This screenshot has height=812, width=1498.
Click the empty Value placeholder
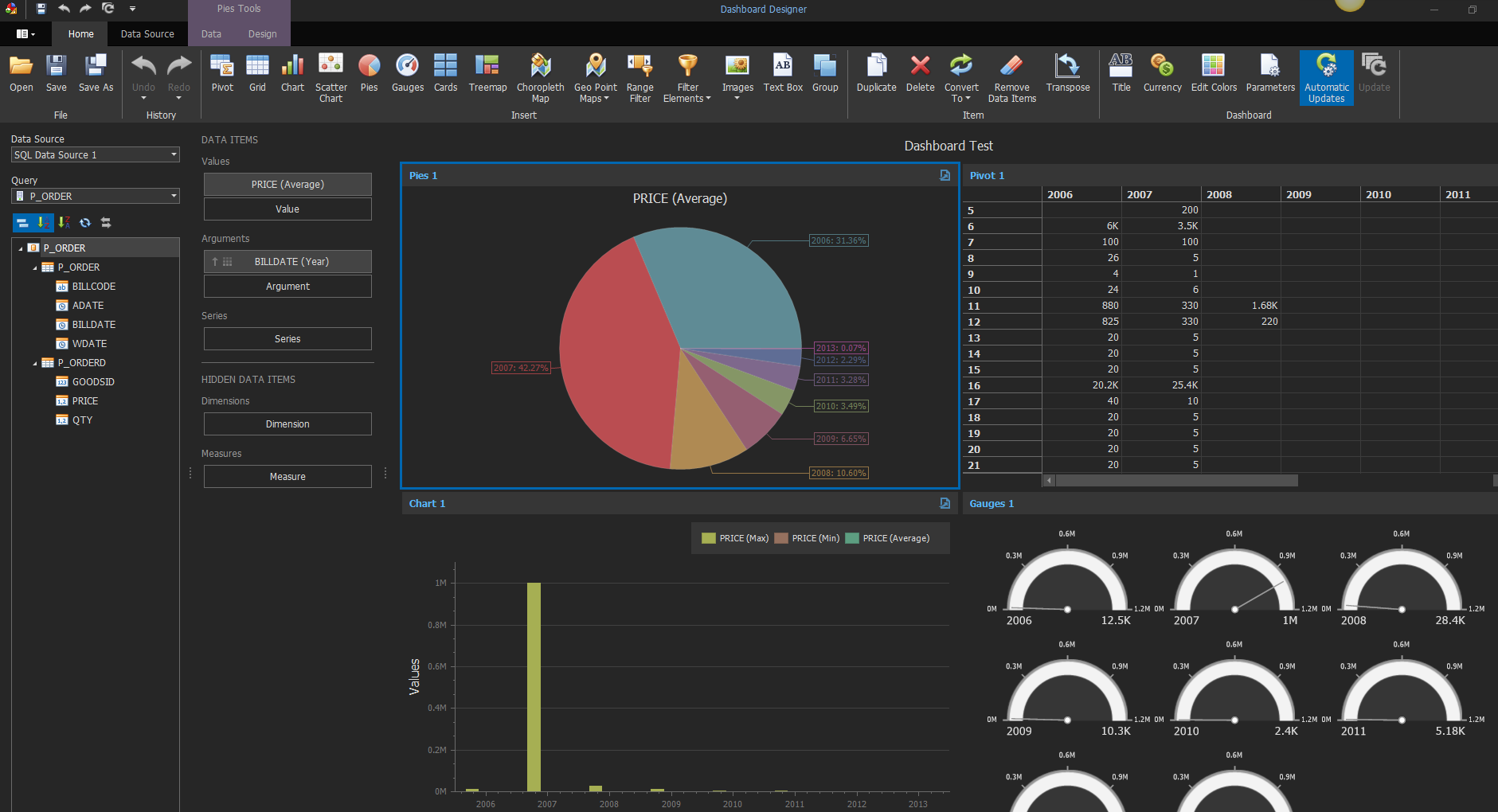point(287,209)
